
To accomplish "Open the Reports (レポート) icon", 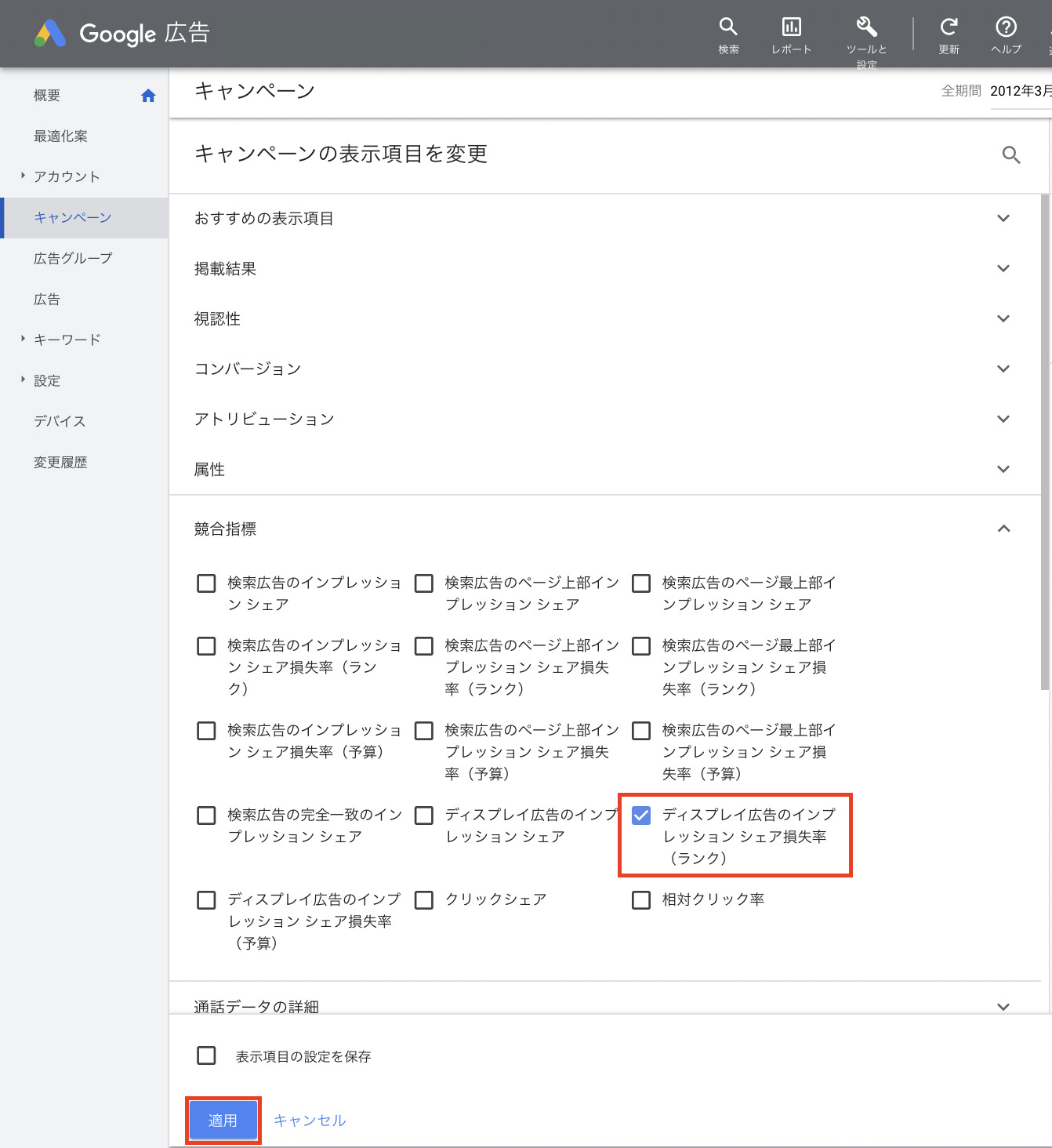I will click(791, 27).
